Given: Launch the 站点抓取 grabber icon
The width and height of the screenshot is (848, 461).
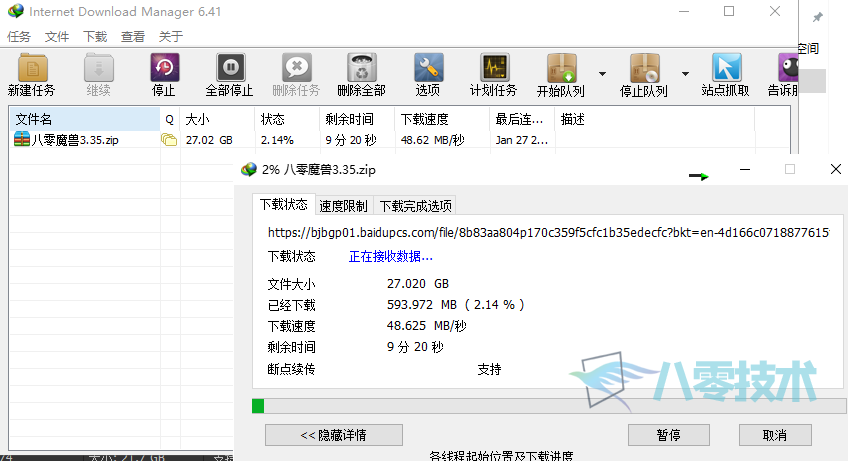Looking at the screenshot, I should tap(726, 68).
